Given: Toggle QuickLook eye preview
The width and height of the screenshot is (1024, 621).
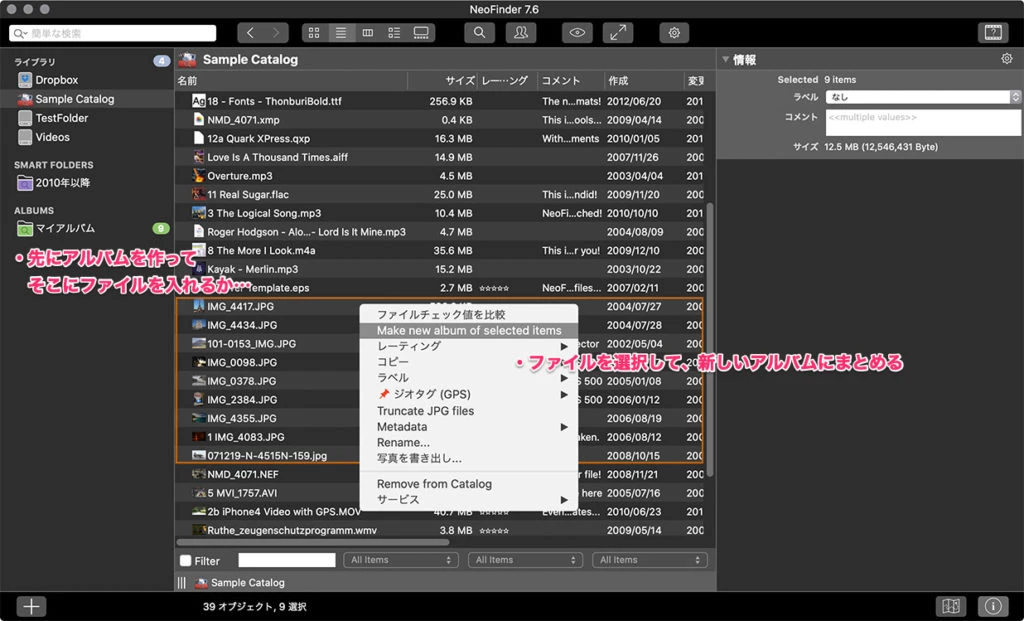Looking at the screenshot, I should point(577,33).
